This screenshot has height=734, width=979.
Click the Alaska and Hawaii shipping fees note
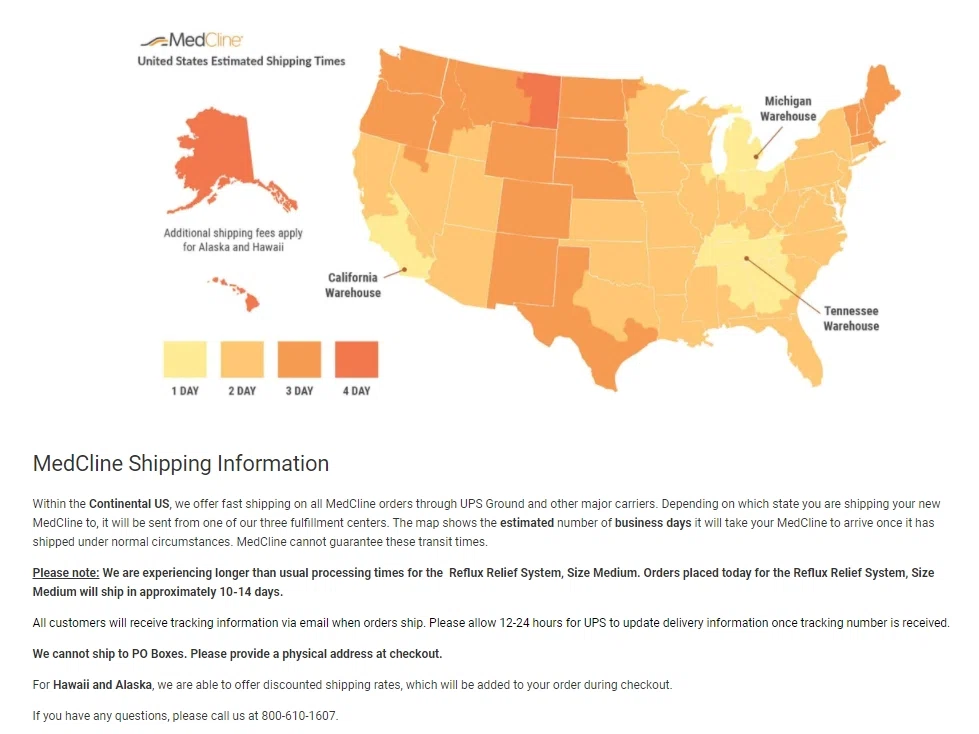coord(233,240)
